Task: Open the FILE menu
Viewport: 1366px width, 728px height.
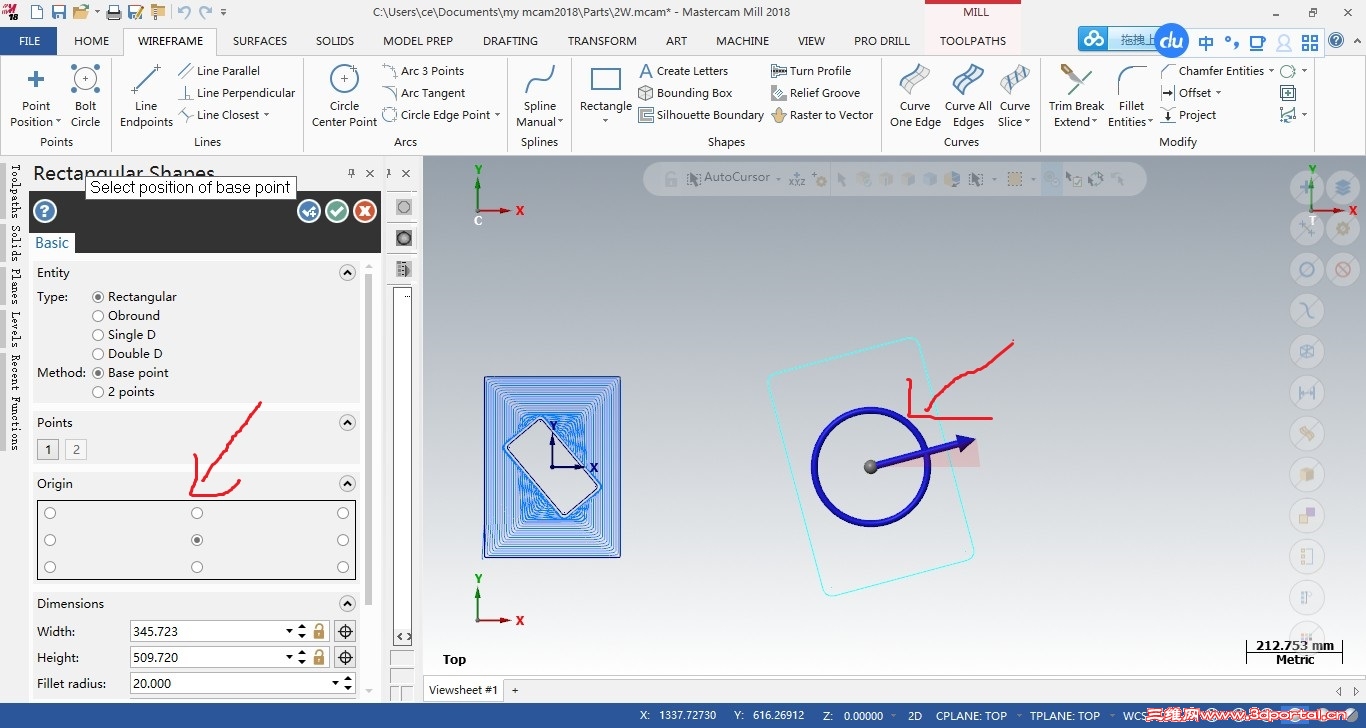Action: pyautogui.click(x=29, y=41)
